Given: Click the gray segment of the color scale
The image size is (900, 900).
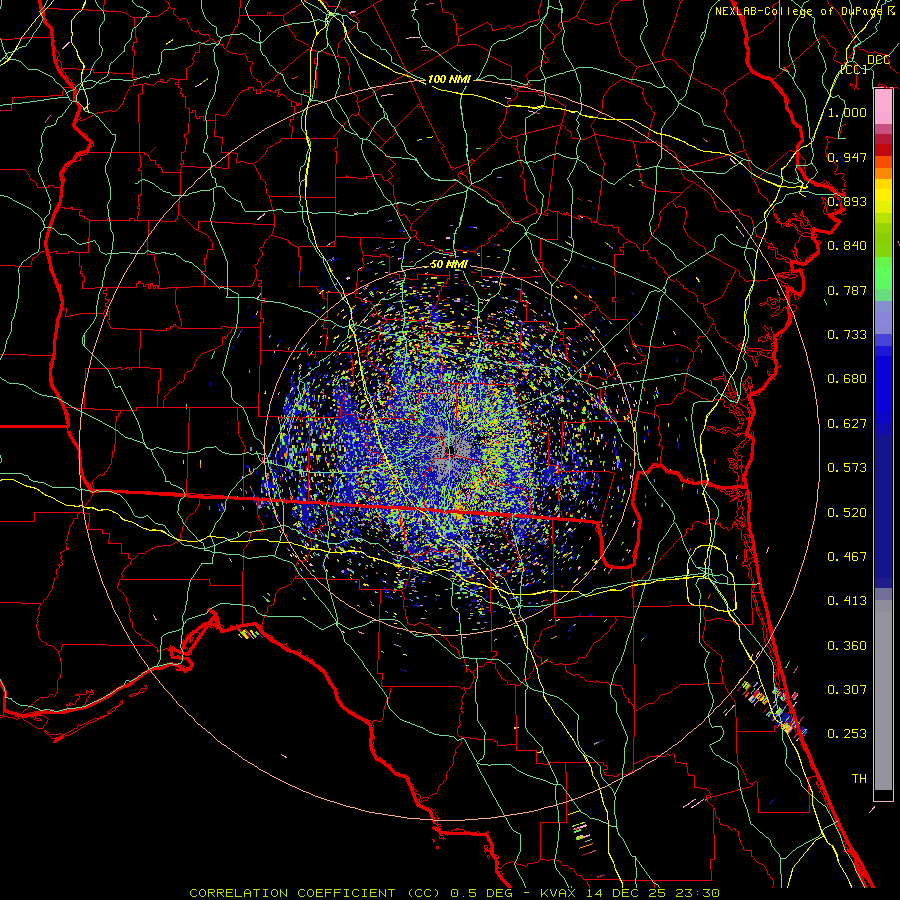Looking at the screenshot, I should [883, 695].
